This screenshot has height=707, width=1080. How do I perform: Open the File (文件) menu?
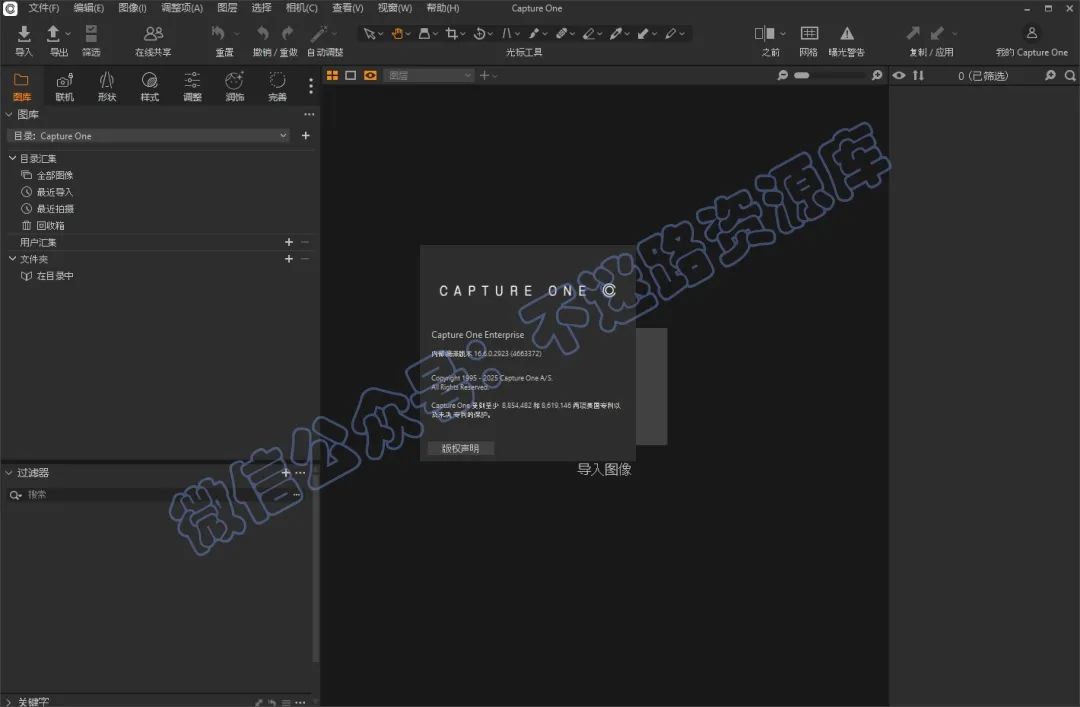tap(43, 8)
